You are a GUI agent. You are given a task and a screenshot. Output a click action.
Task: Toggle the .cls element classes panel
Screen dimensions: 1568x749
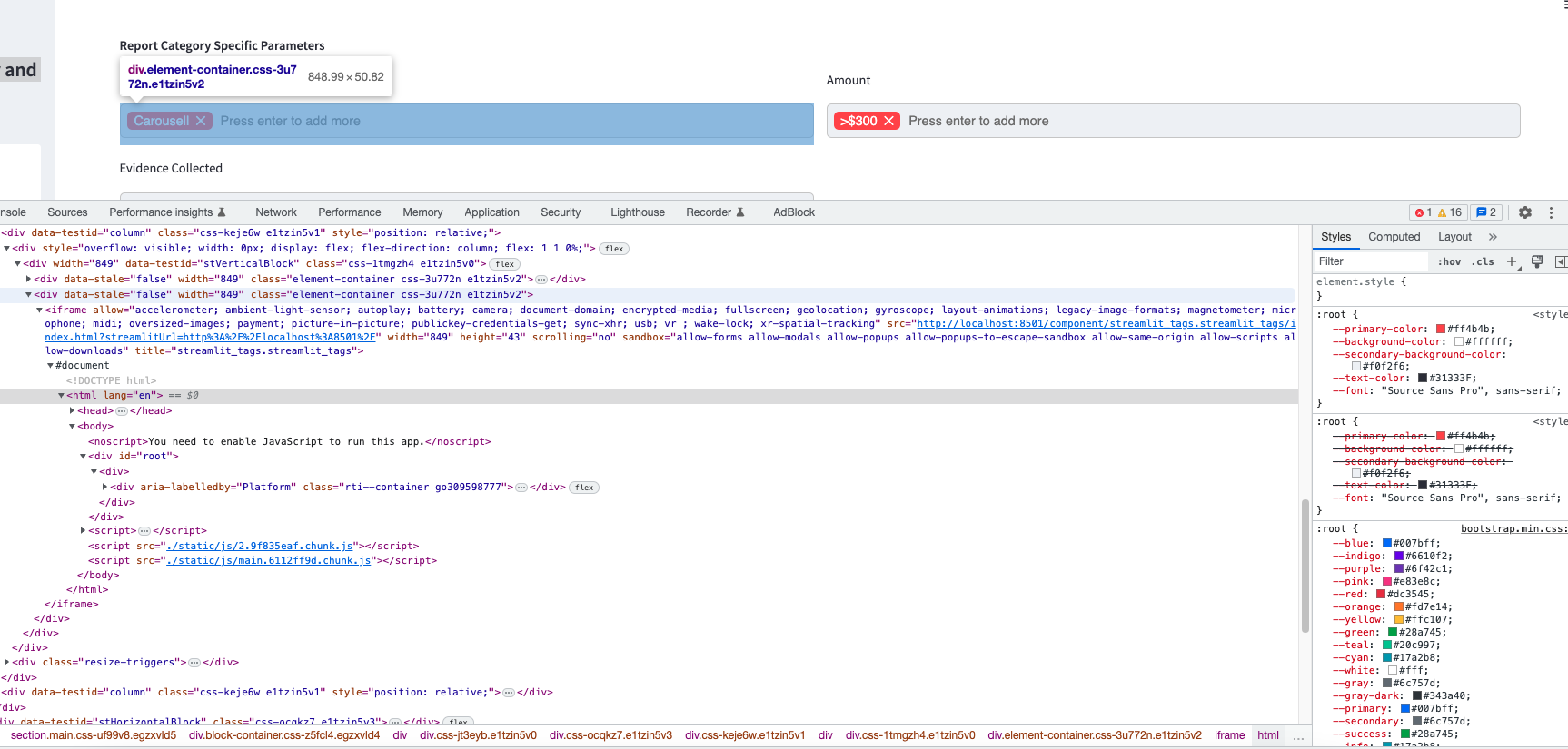click(x=1484, y=261)
